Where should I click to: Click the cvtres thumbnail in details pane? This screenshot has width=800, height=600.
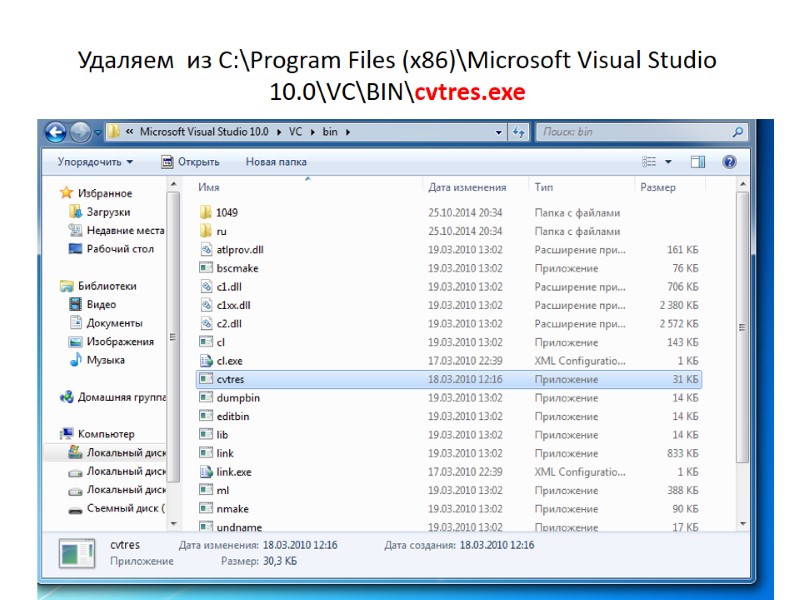pyautogui.click(x=77, y=554)
